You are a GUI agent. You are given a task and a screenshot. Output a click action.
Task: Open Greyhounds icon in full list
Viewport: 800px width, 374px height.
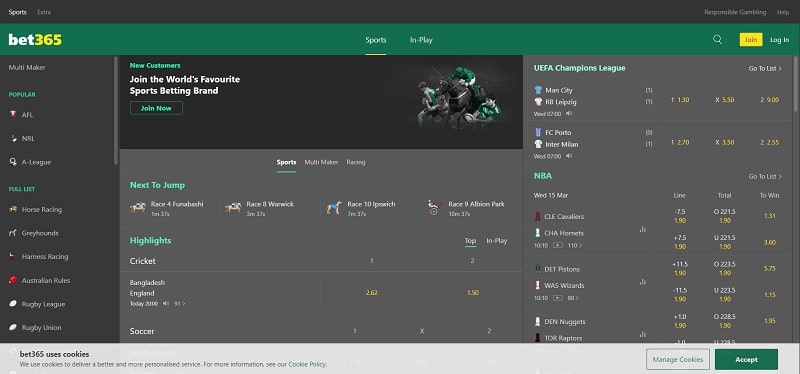point(13,233)
